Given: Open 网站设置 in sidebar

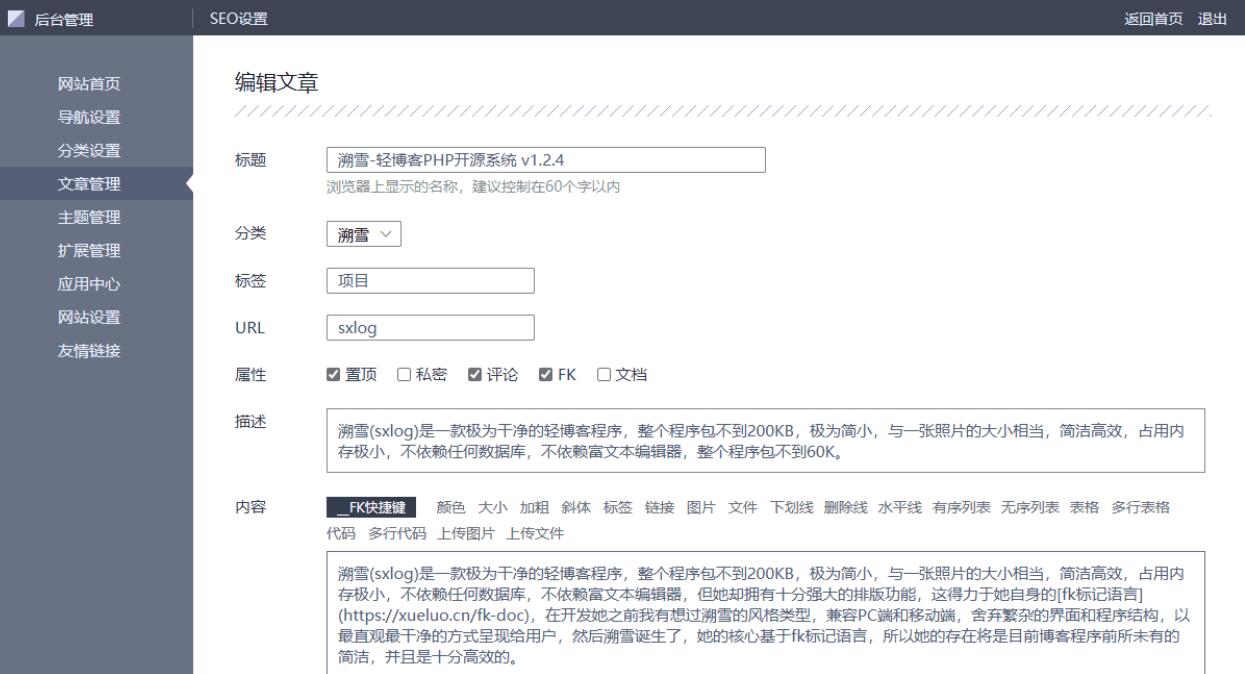Looking at the screenshot, I should point(89,317).
